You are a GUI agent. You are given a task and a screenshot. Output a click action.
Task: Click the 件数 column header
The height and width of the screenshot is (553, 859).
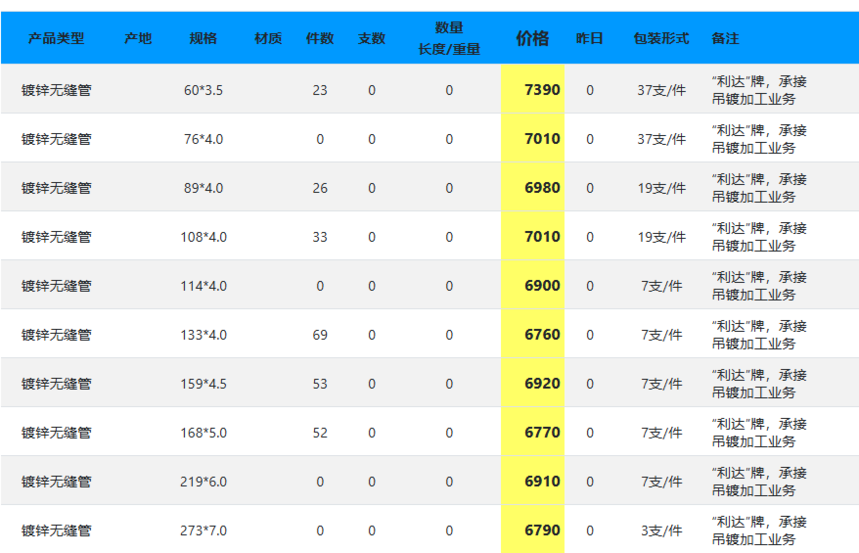coord(320,38)
